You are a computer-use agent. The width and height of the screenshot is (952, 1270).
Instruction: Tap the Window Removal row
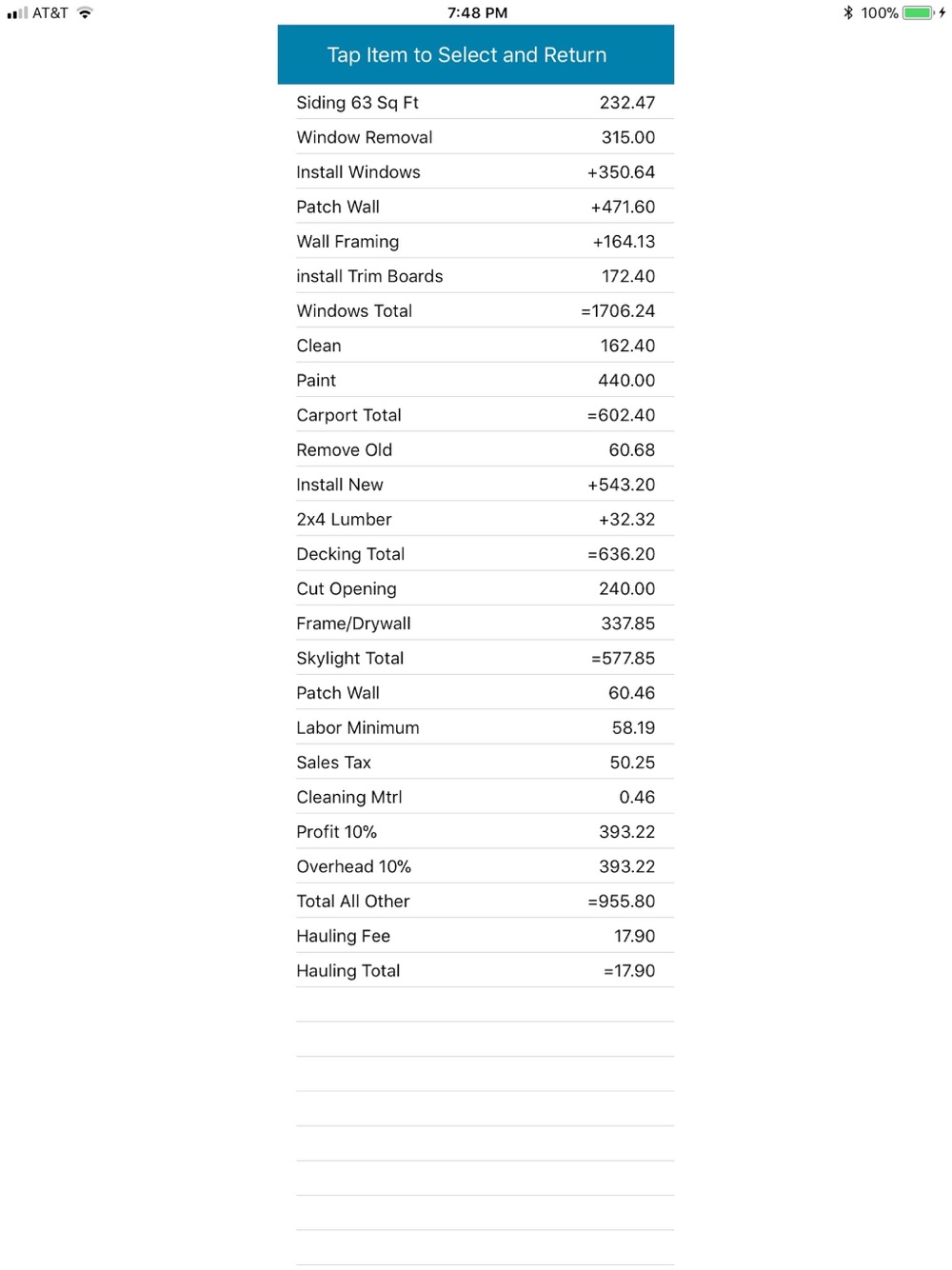coord(476,137)
